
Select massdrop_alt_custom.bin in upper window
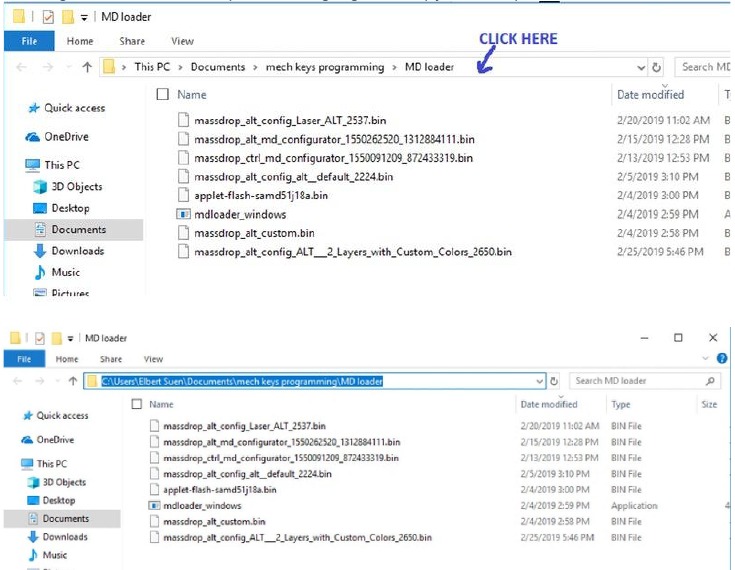tap(246, 233)
